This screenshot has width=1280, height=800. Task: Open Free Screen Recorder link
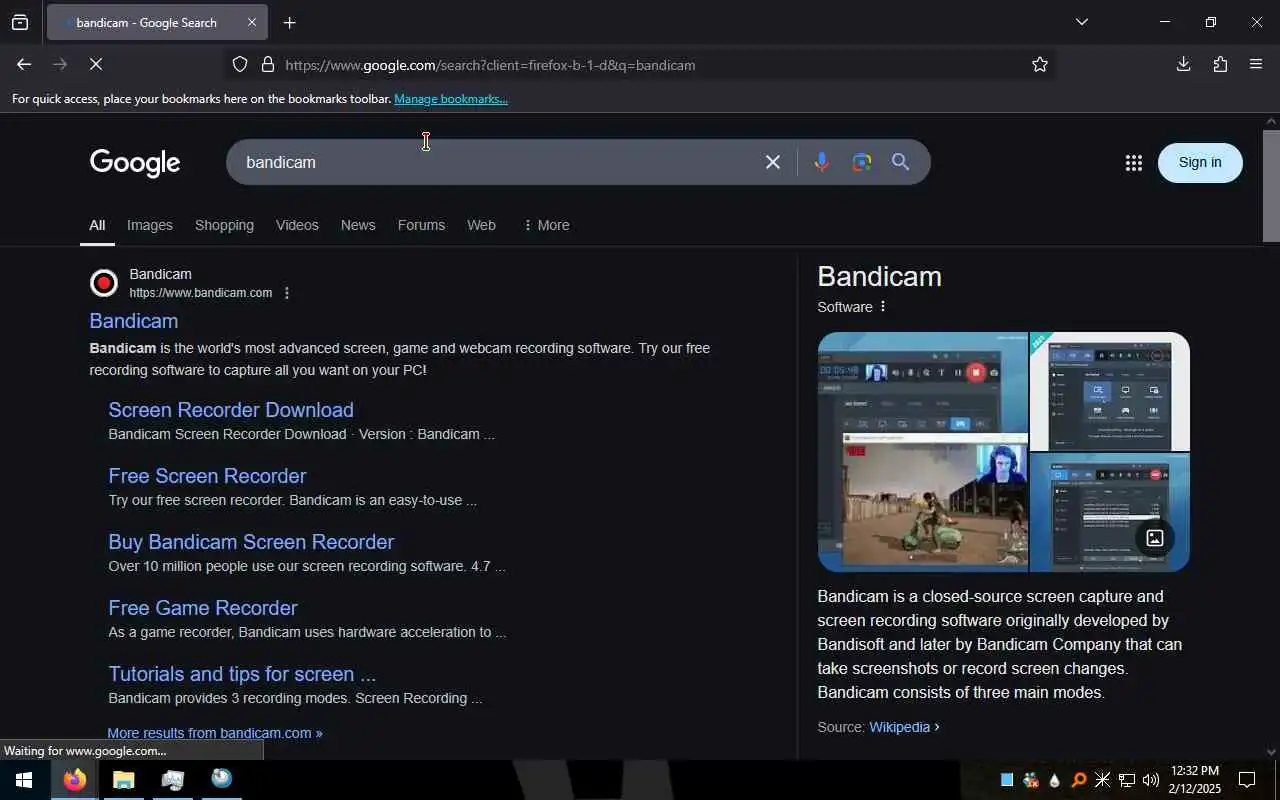click(207, 476)
